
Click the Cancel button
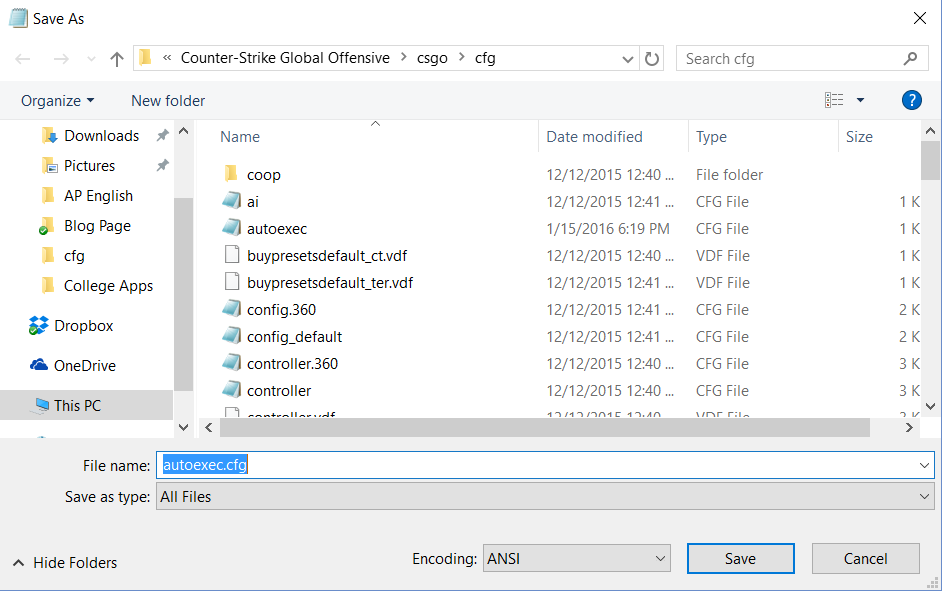[x=865, y=559]
